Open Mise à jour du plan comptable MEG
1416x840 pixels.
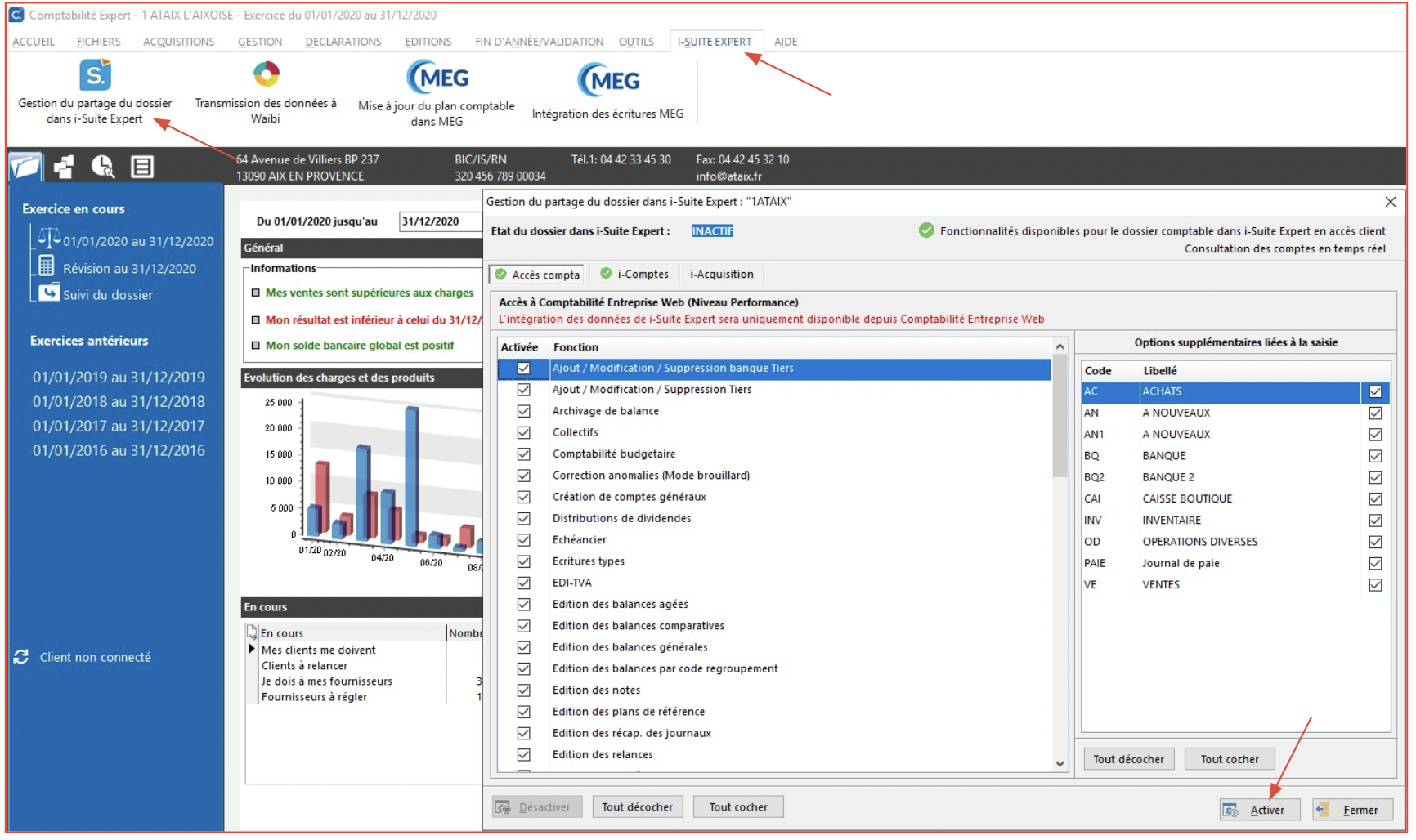tap(437, 78)
